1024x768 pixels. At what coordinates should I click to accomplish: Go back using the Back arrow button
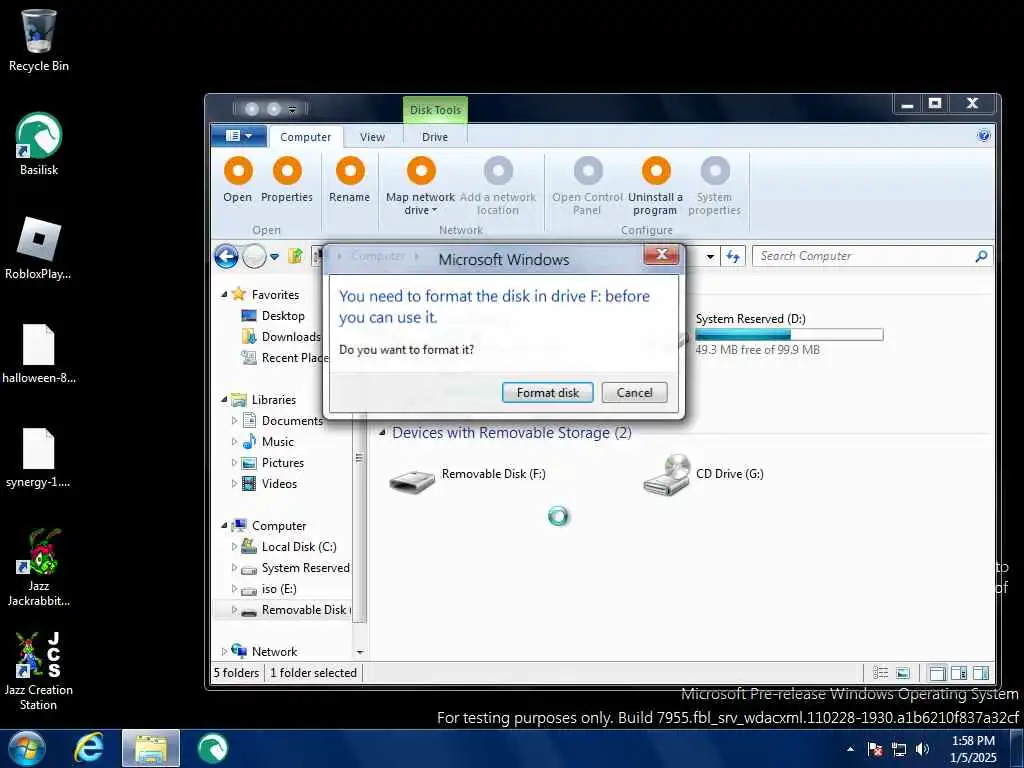coord(227,257)
